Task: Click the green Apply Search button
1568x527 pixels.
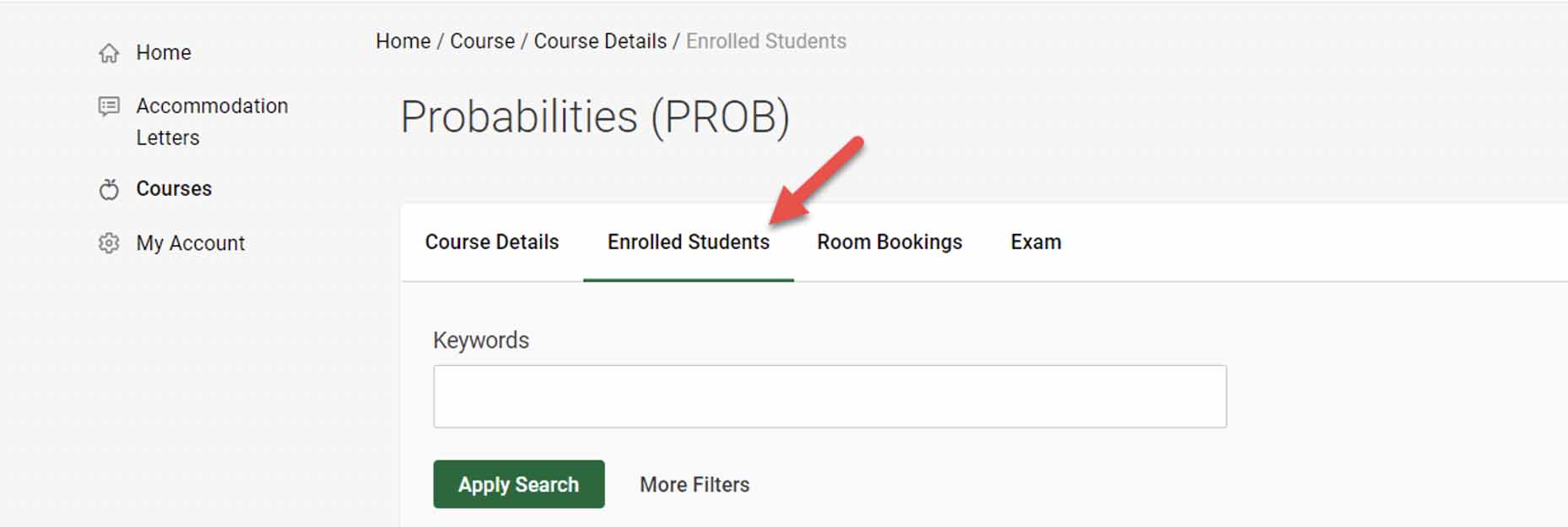Action: (519, 484)
